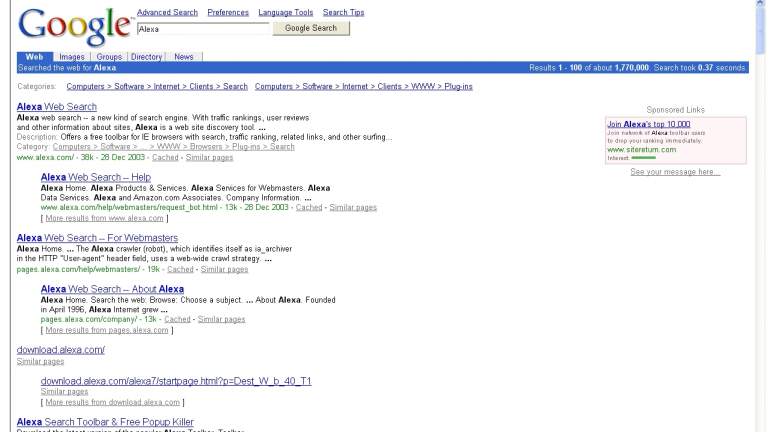Click the Google Search button
Image resolution: width=770 pixels, height=432 pixels.
[311, 28]
